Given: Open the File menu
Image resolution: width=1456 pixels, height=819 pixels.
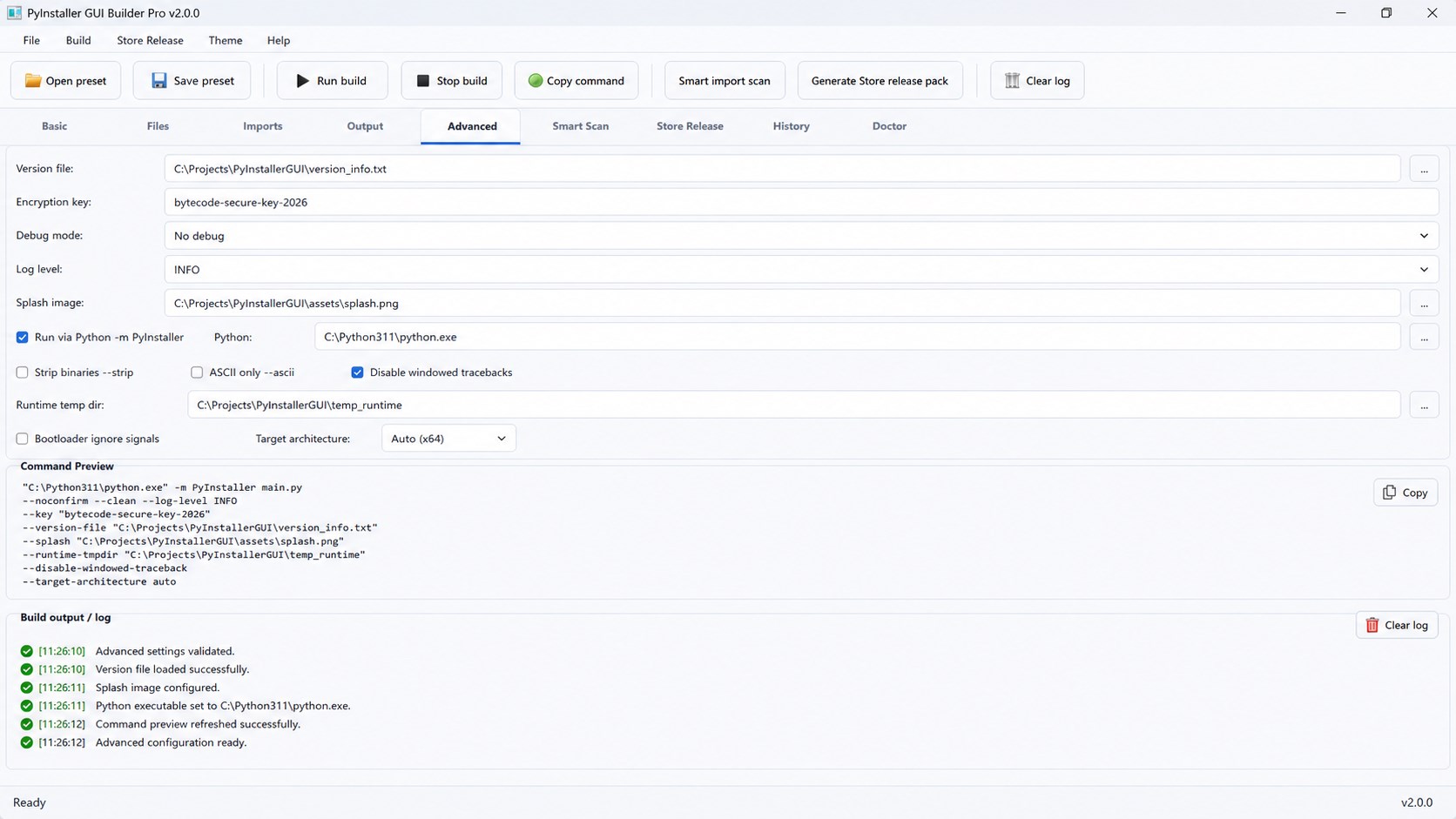Looking at the screenshot, I should [x=31, y=40].
